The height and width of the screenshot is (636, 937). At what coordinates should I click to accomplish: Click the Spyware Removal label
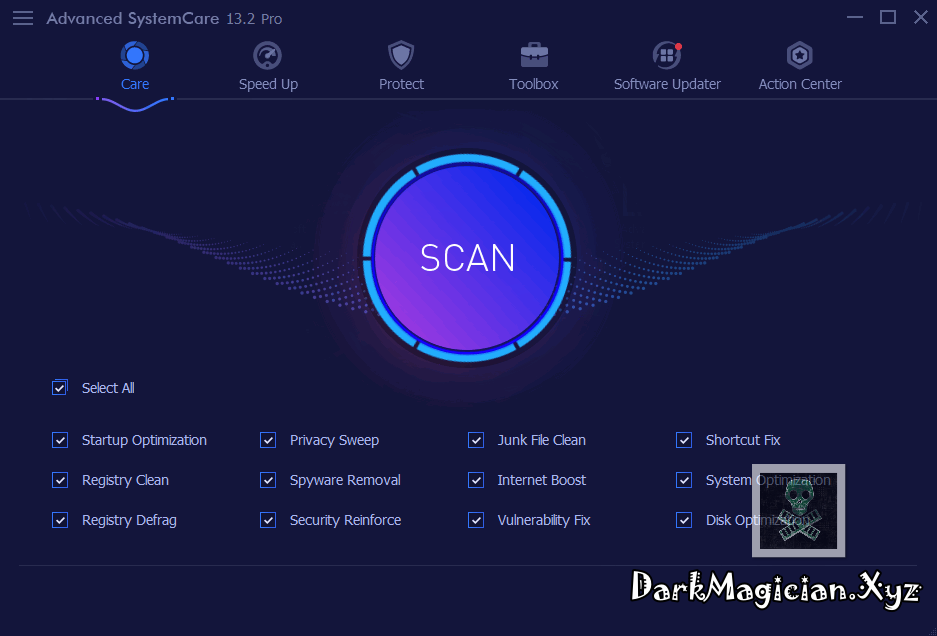(345, 481)
